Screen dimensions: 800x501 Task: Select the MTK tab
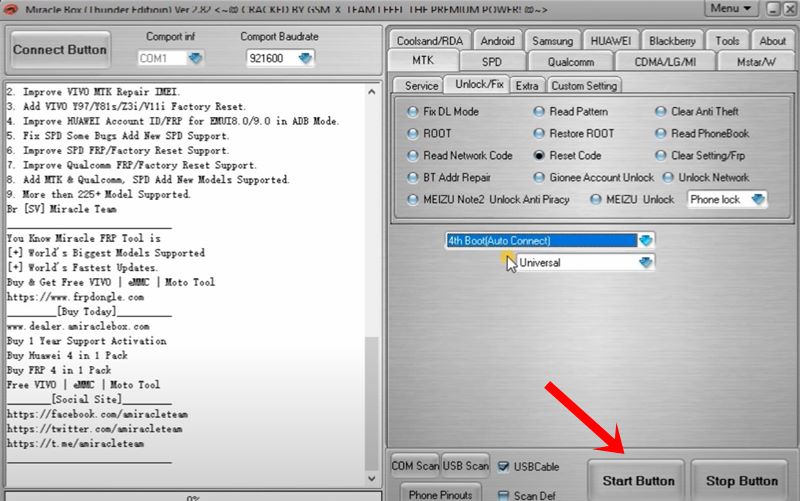coord(423,60)
